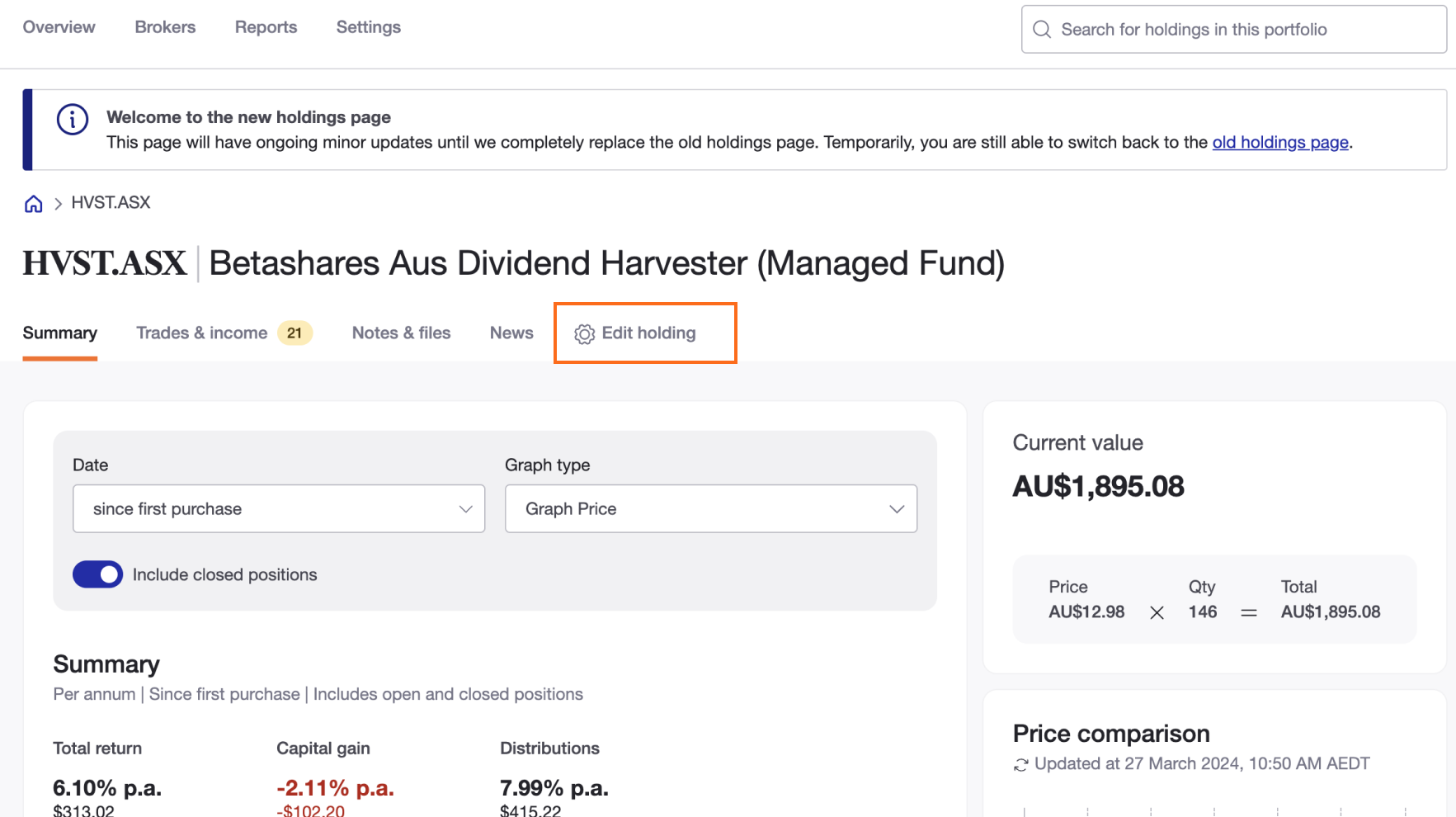This screenshot has height=817, width=1456.
Task: Click the 6.10% p.a. total return
Action: [x=107, y=788]
